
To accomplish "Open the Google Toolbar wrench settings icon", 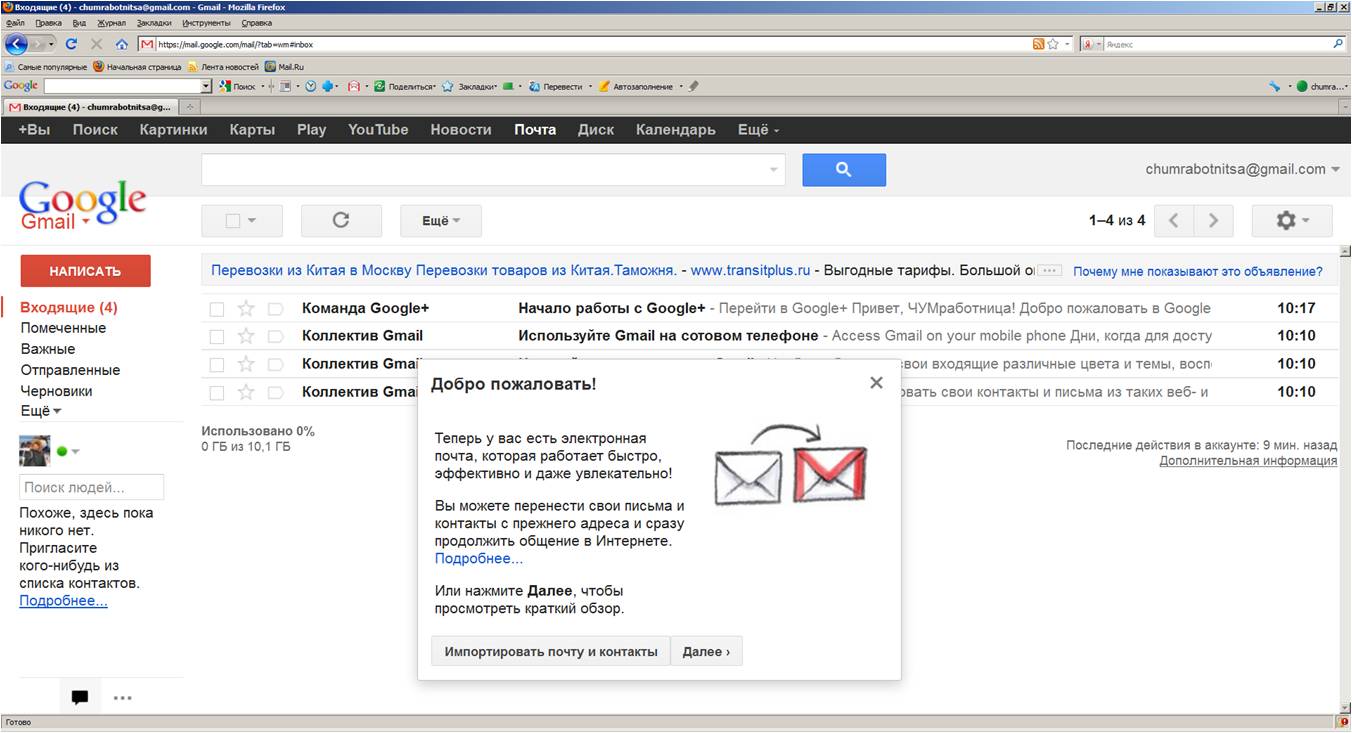I will coord(1274,86).
